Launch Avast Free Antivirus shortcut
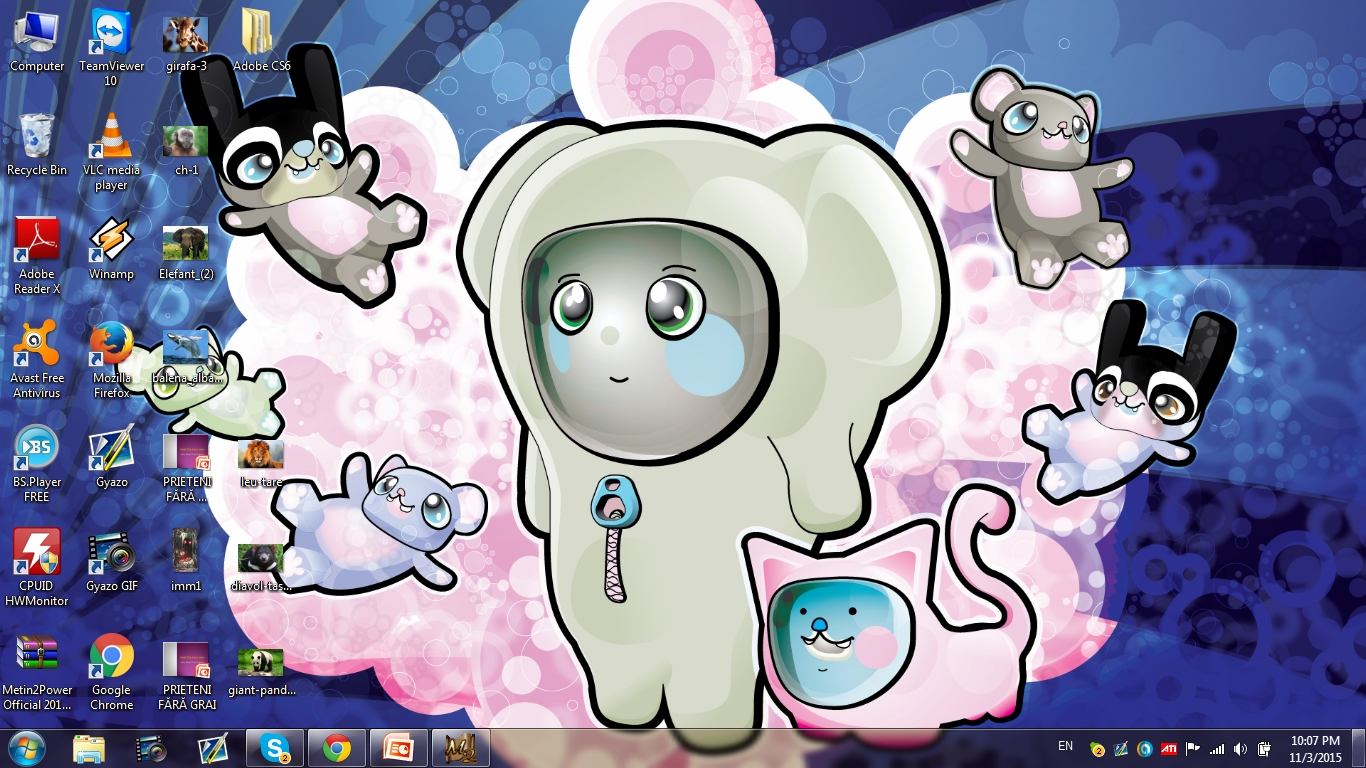Viewport: 1366px width, 768px height. [x=37, y=360]
